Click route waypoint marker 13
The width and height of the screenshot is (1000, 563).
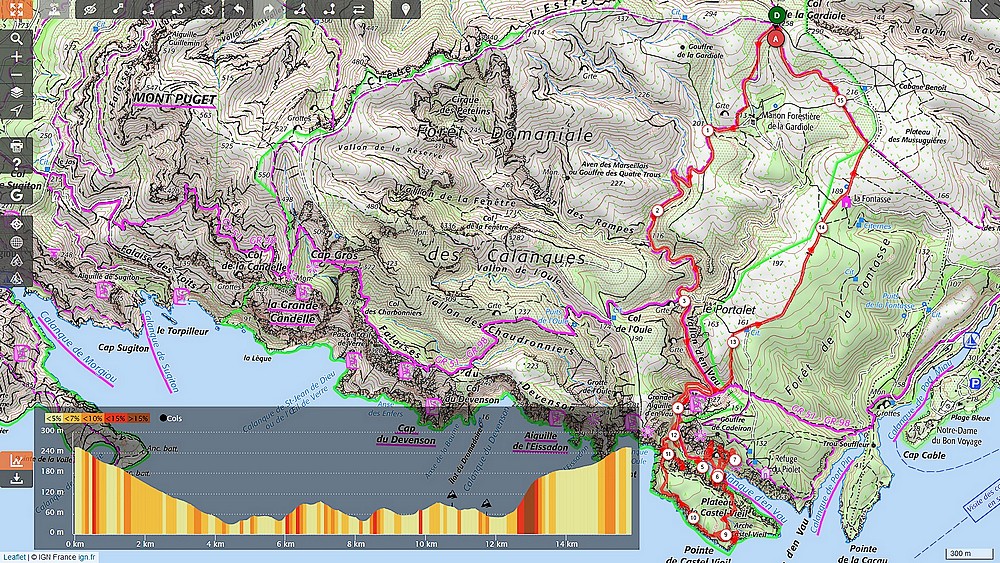pos(733,343)
